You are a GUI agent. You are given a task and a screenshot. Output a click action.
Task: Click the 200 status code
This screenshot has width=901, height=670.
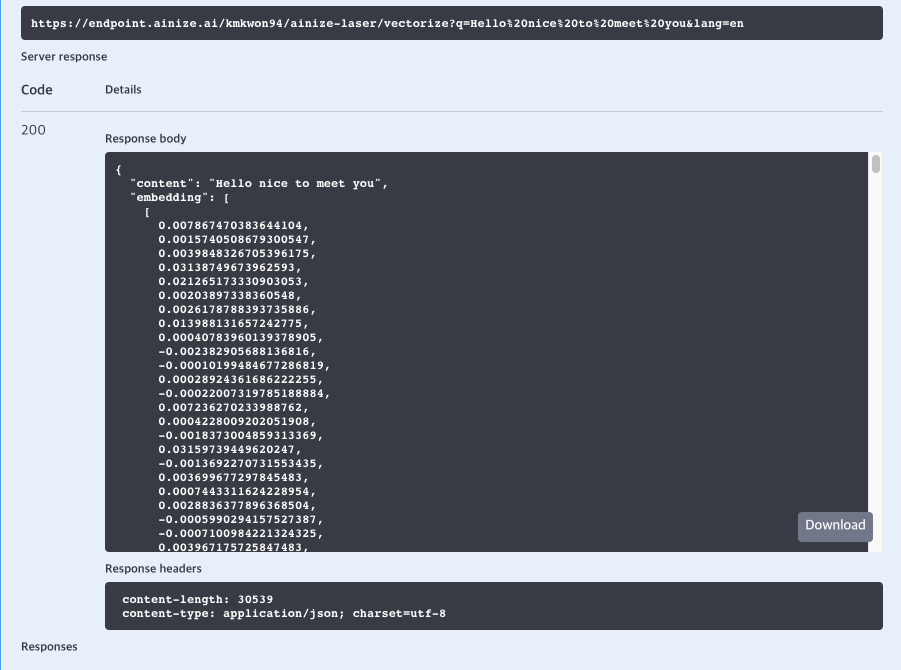[33, 130]
